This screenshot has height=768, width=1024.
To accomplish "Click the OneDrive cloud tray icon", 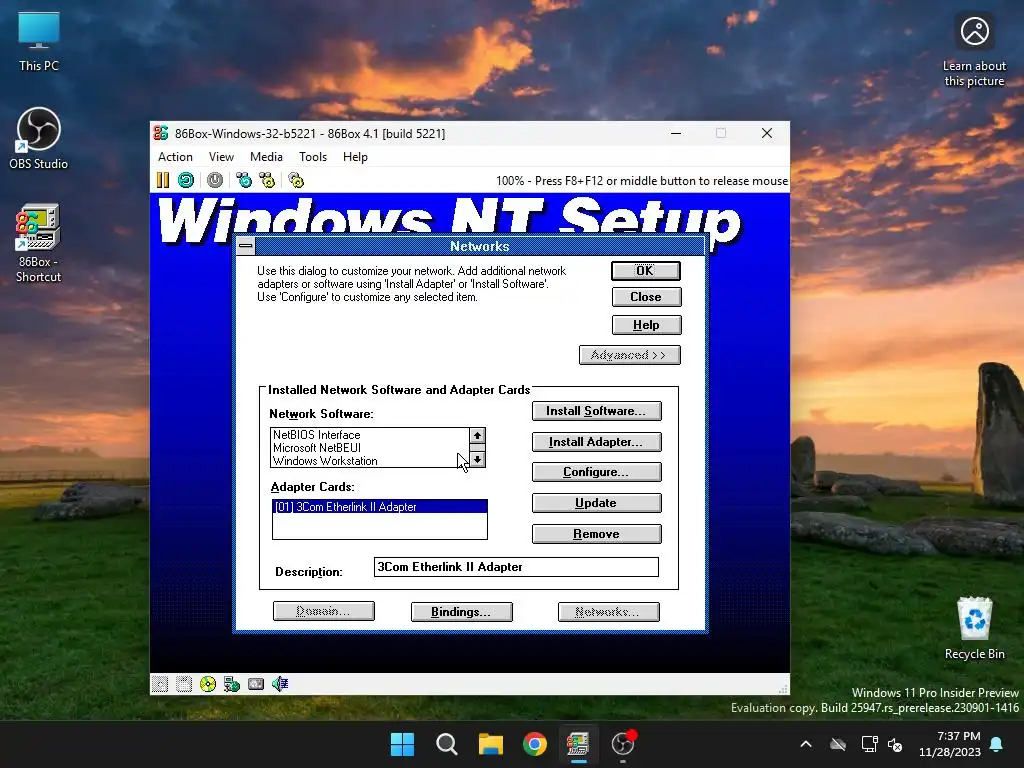I will (x=838, y=744).
